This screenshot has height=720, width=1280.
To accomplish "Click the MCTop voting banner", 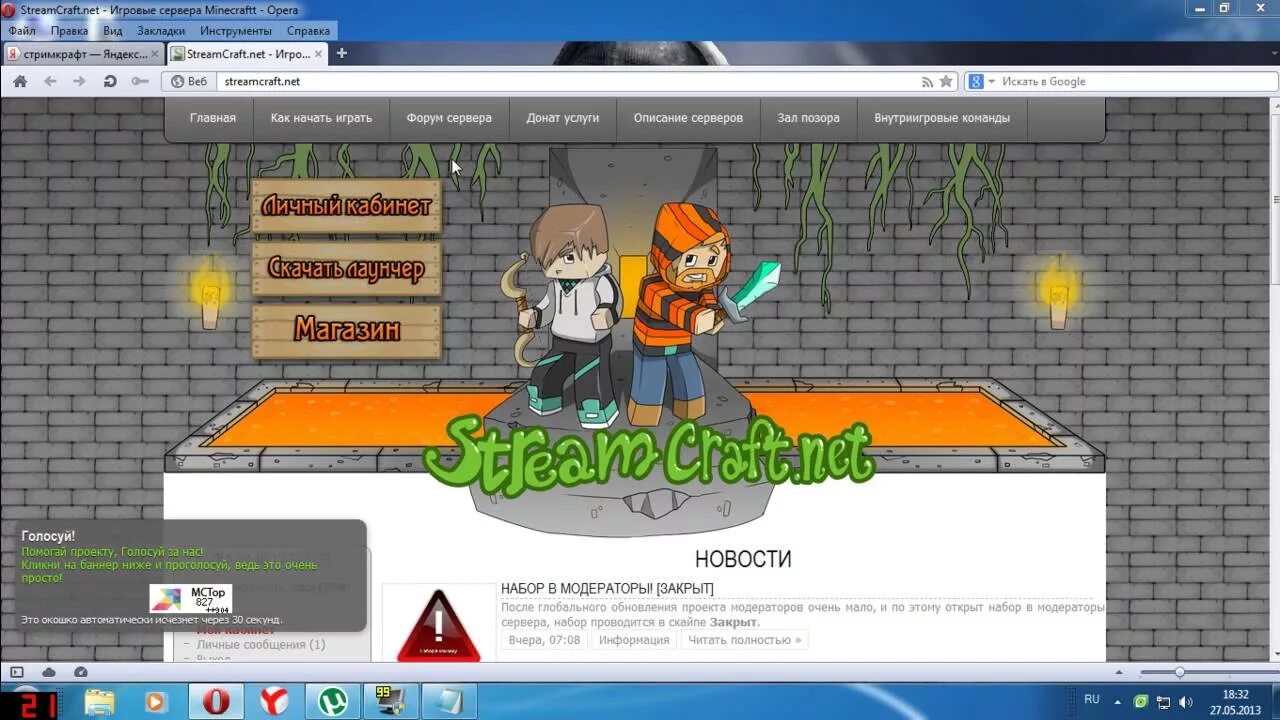I will [x=190, y=599].
